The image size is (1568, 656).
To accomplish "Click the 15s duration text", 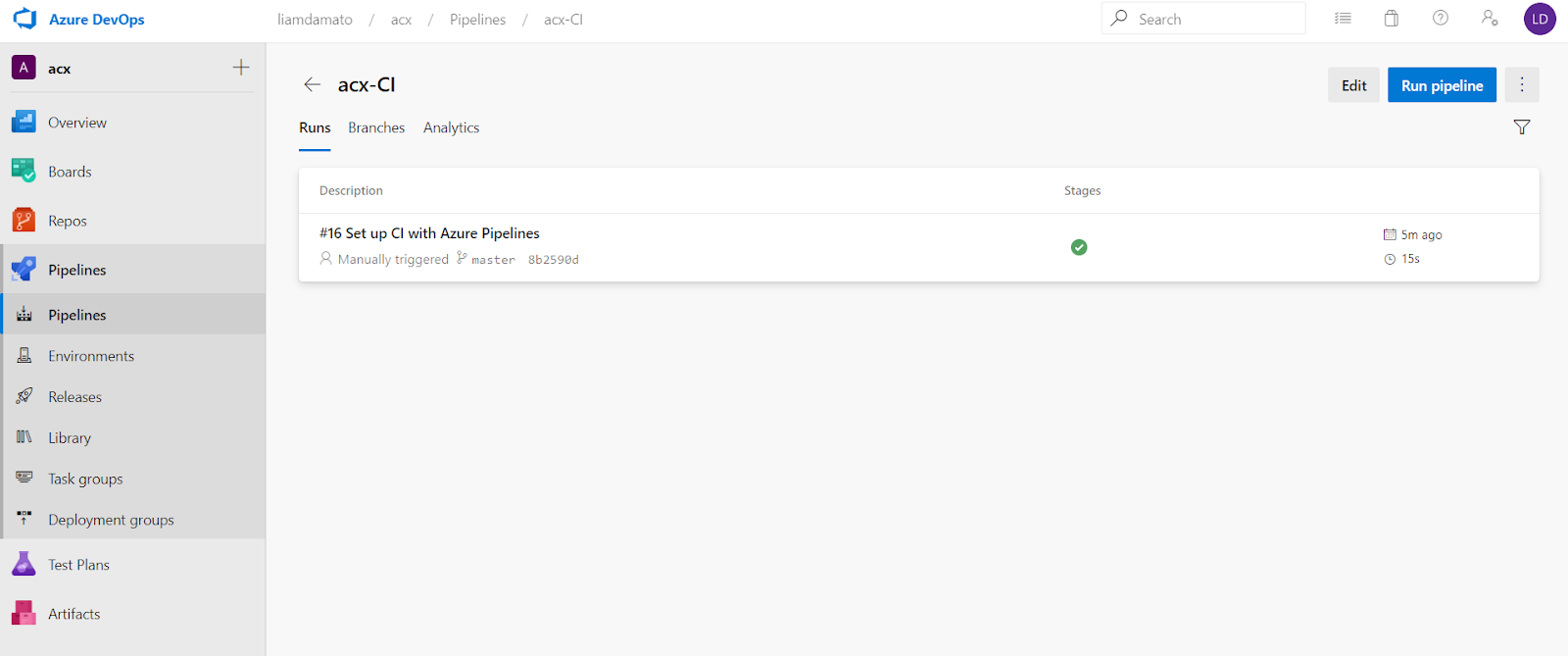I will (1410, 259).
